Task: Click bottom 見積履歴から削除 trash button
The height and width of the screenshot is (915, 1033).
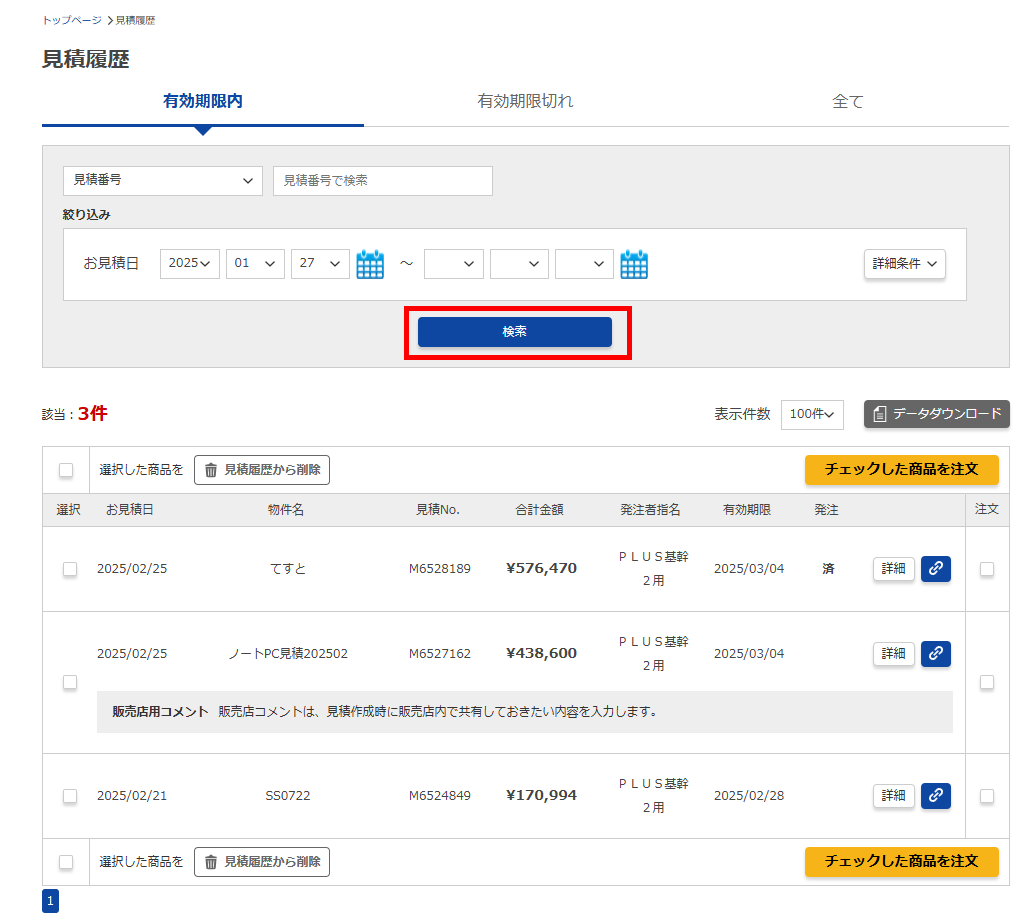Action: click(262, 862)
